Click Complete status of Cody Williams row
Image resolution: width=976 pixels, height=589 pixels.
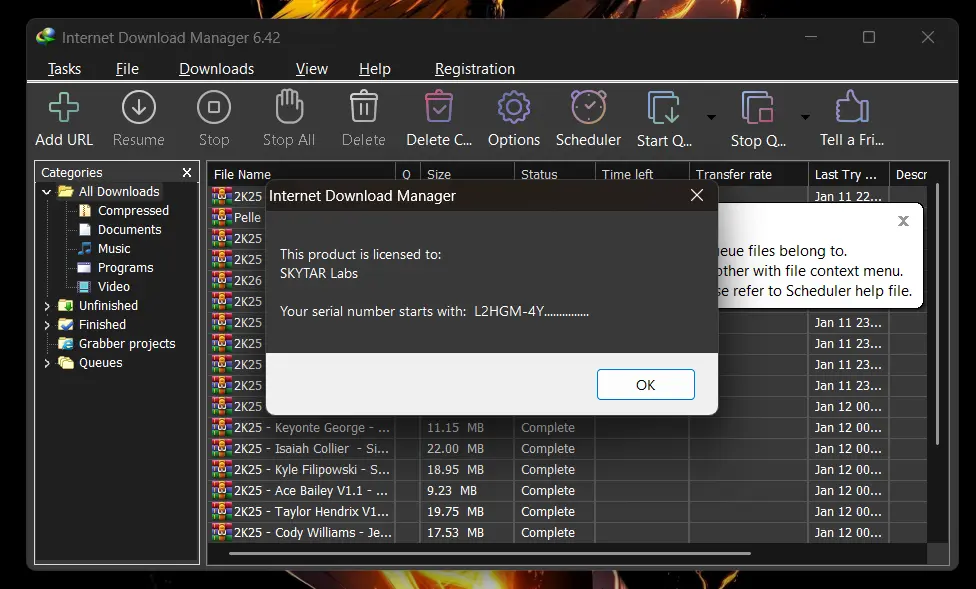click(x=548, y=532)
